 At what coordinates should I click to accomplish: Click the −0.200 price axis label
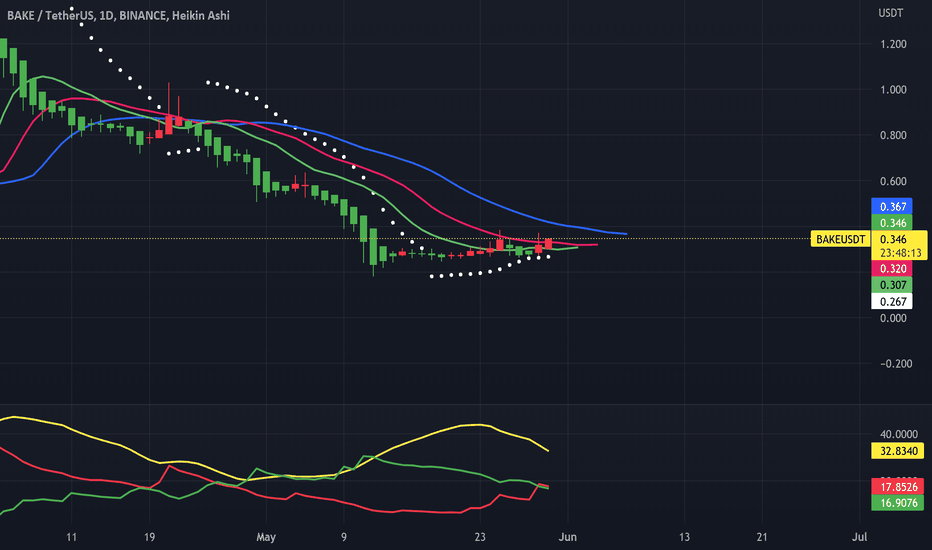point(896,364)
